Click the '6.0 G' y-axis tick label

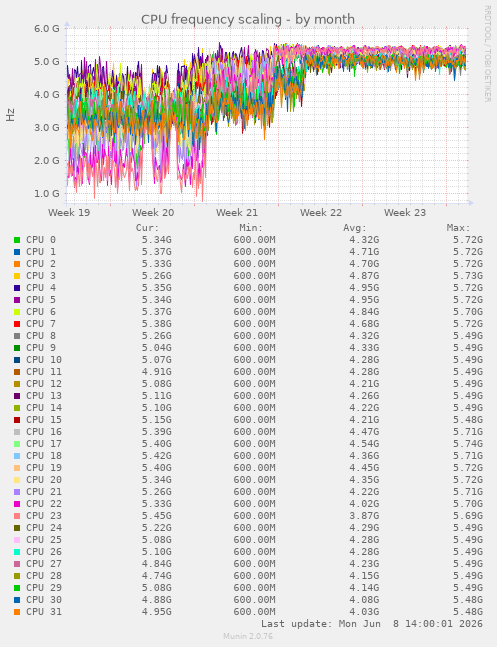tap(47, 28)
